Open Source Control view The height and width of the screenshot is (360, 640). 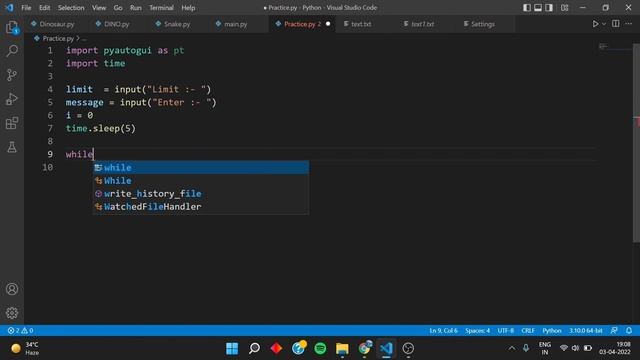point(12,75)
